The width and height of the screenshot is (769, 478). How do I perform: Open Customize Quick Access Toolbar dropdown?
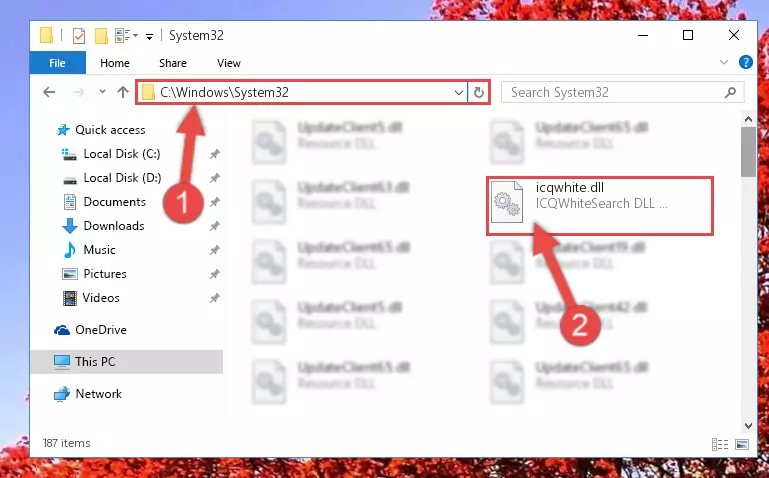[149, 36]
